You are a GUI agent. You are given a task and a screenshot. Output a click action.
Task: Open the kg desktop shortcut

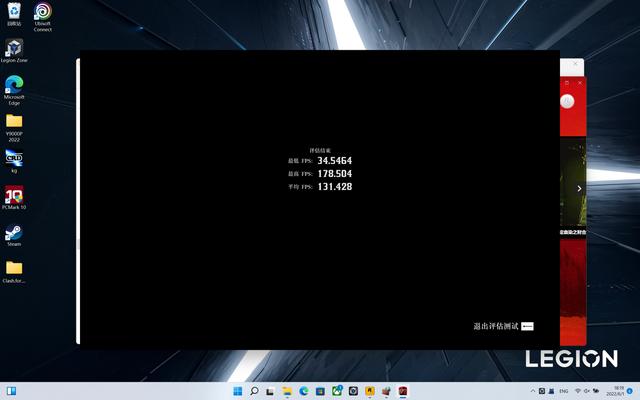pyautogui.click(x=14, y=158)
